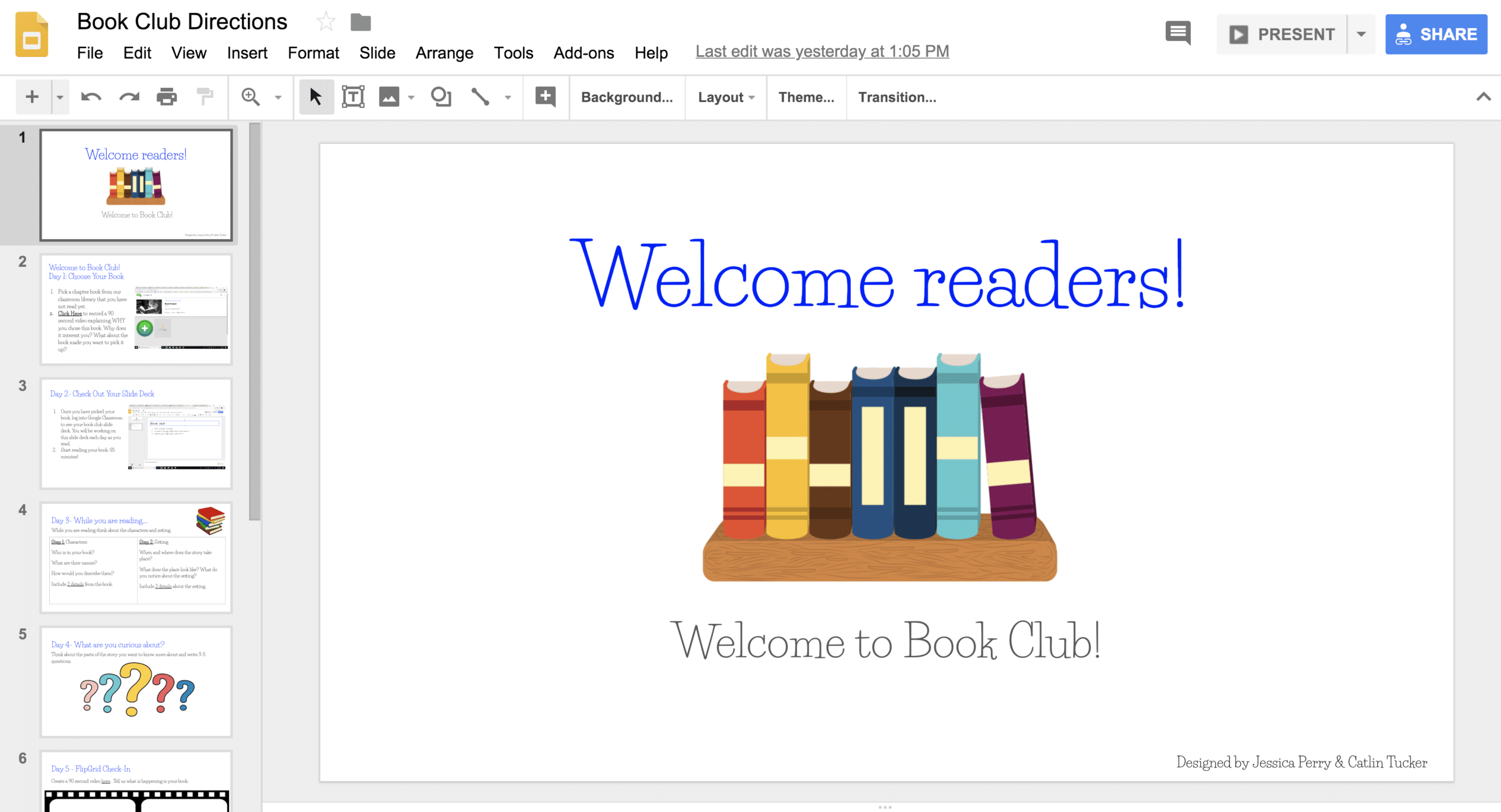Click the SHARE button
The height and width of the screenshot is (812, 1501).
click(1437, 33)
